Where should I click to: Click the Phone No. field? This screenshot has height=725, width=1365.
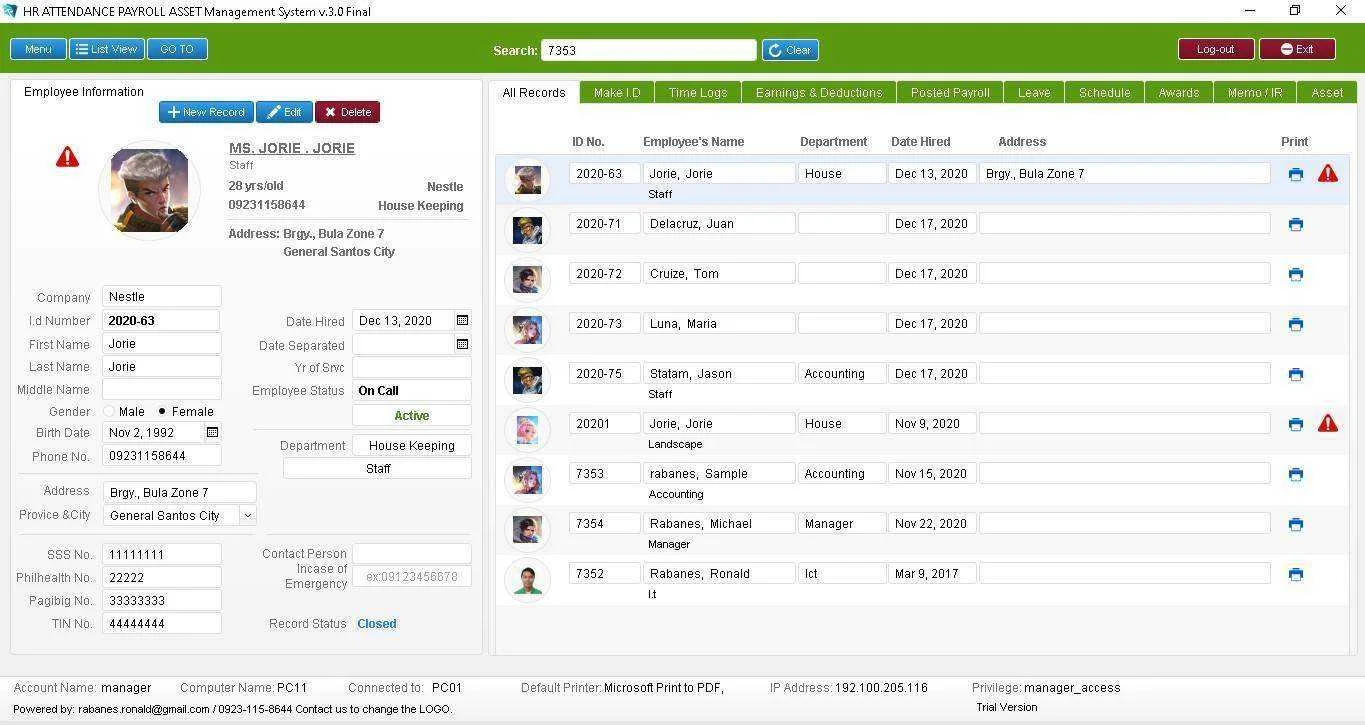coord(161,455)
